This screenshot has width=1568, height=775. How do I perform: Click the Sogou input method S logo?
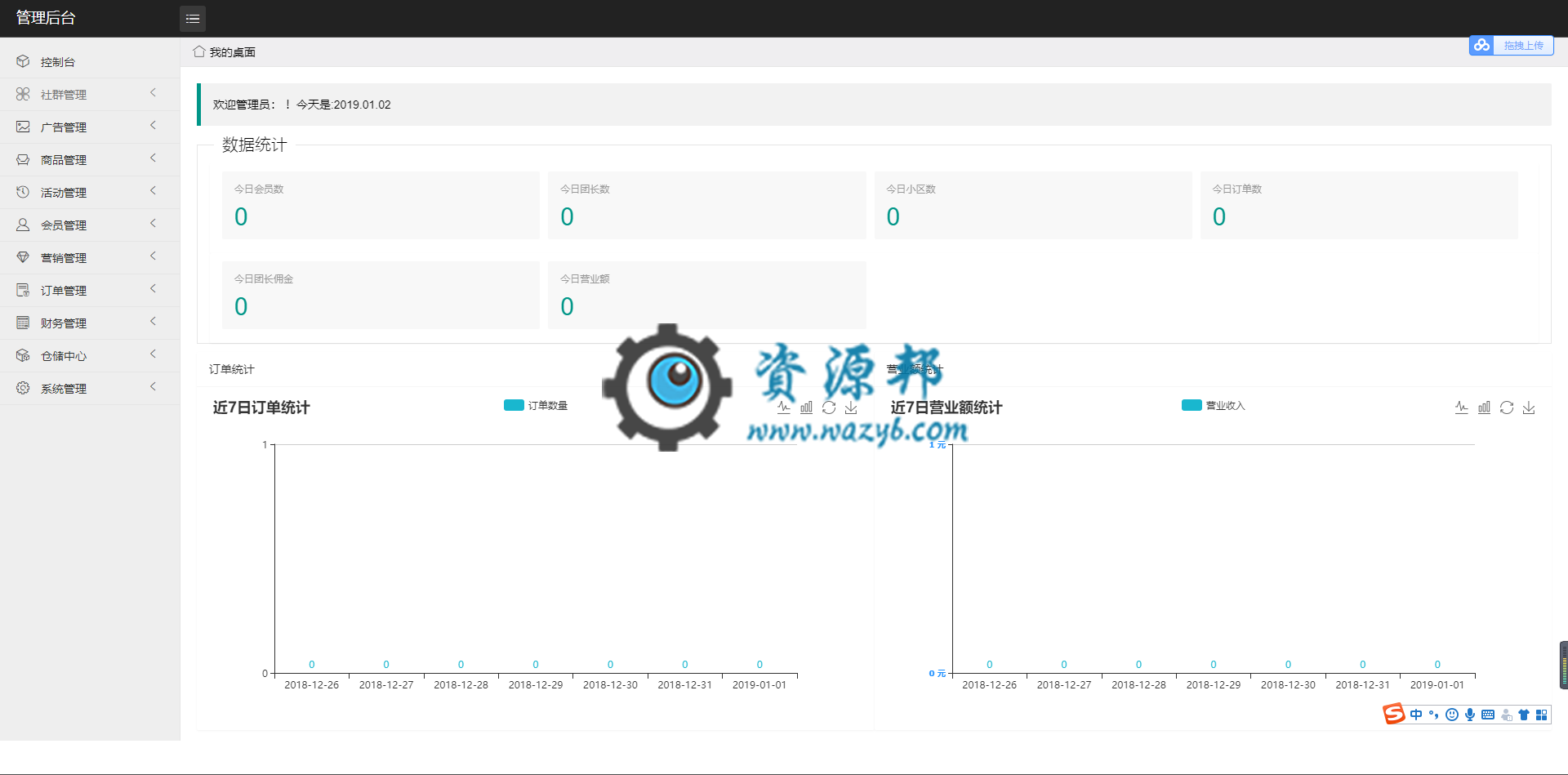pyautogui.click(x=1394, y=714)
